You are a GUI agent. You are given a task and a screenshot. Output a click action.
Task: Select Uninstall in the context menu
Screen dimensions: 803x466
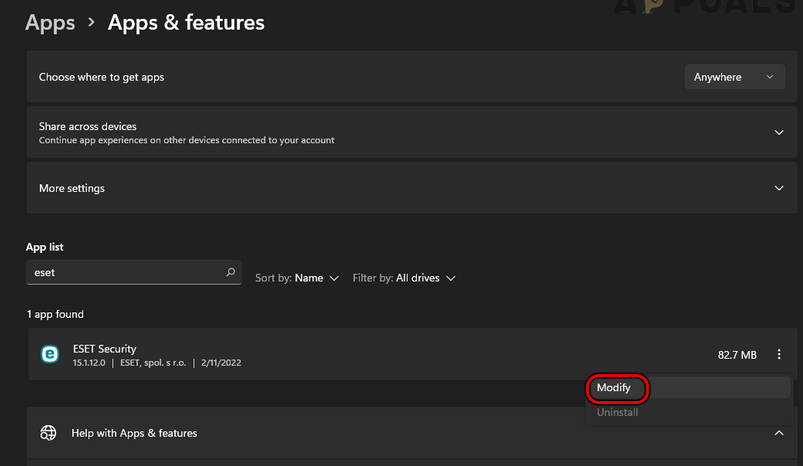click(617, 412)
